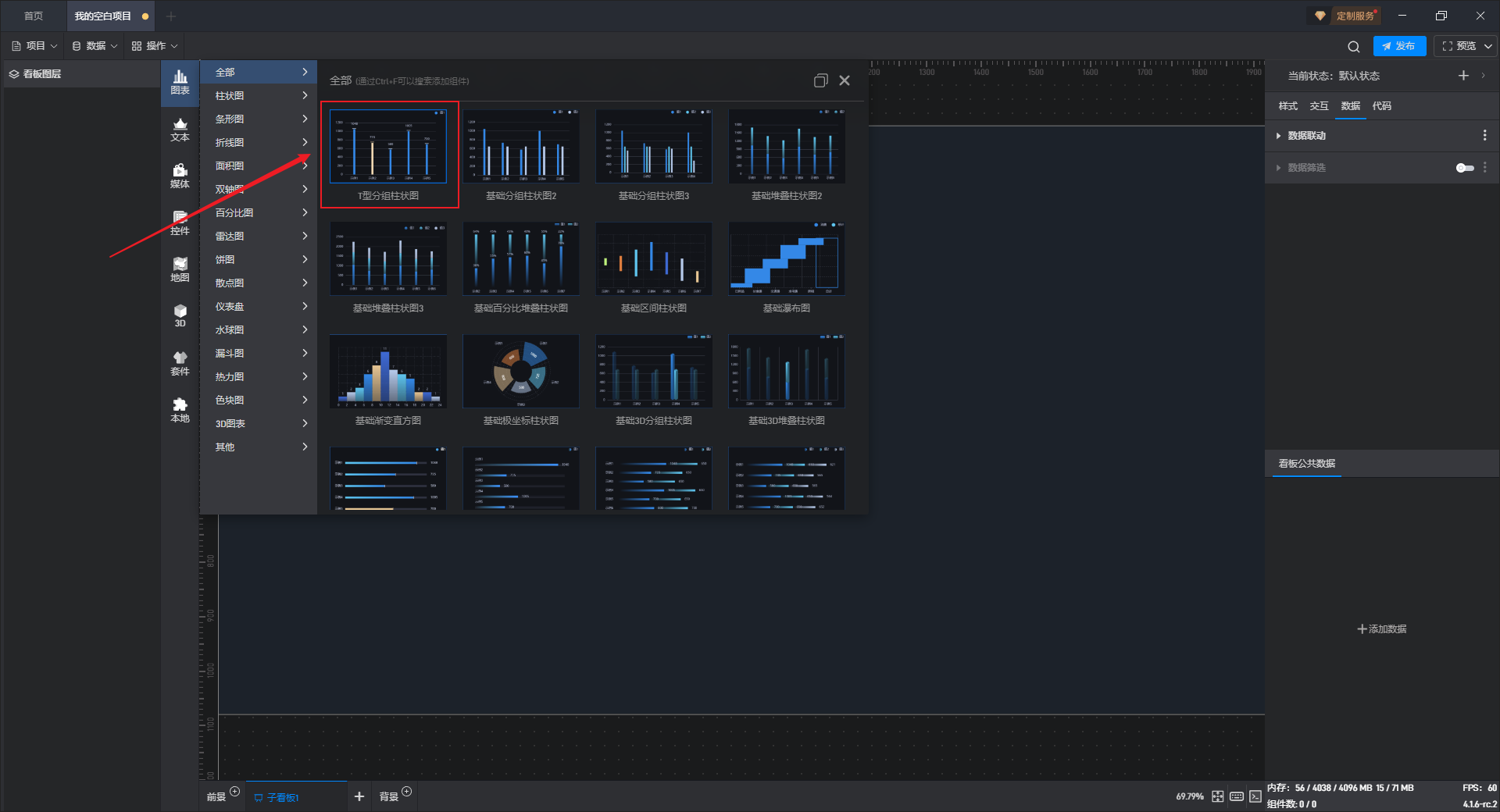This screenshot has height=812, width=1500.
Task: Choose the 基础极坐标柱状图 thumbnail
Action: pos(520,372)
